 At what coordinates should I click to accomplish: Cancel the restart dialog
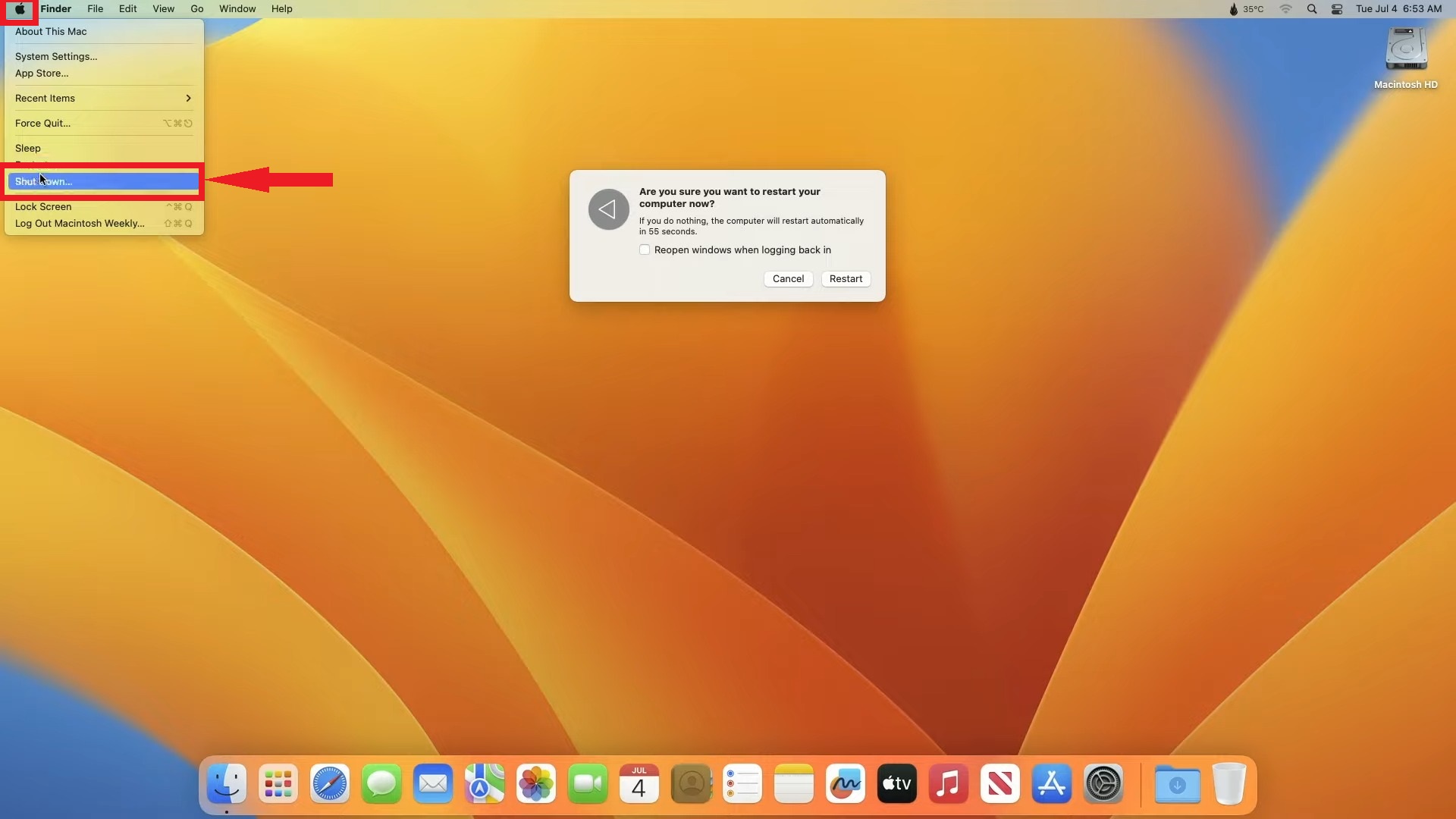[788, 278]
